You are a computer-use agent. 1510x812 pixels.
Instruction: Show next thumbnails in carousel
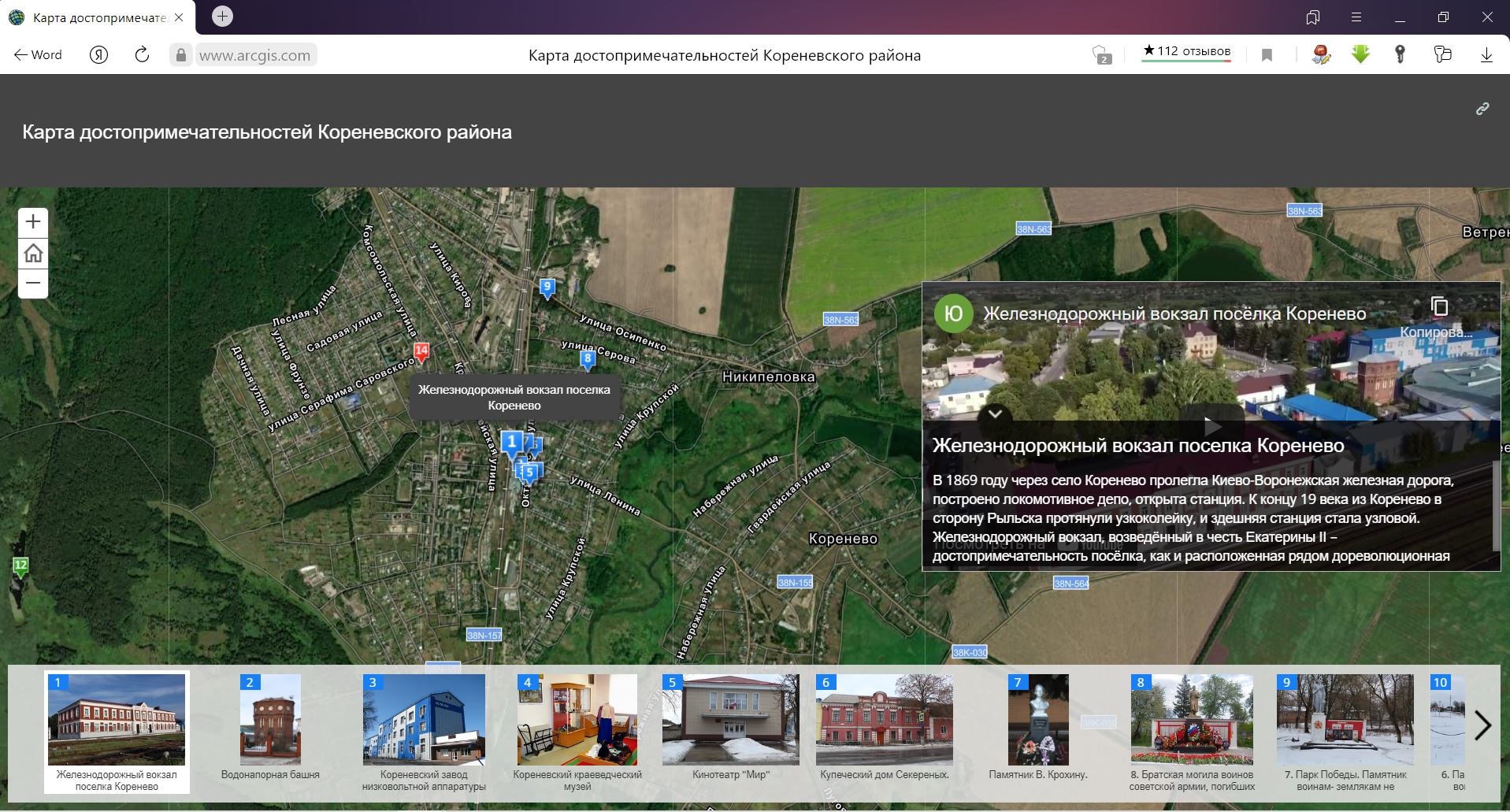pyautogui.click(x=1482, y=725)
